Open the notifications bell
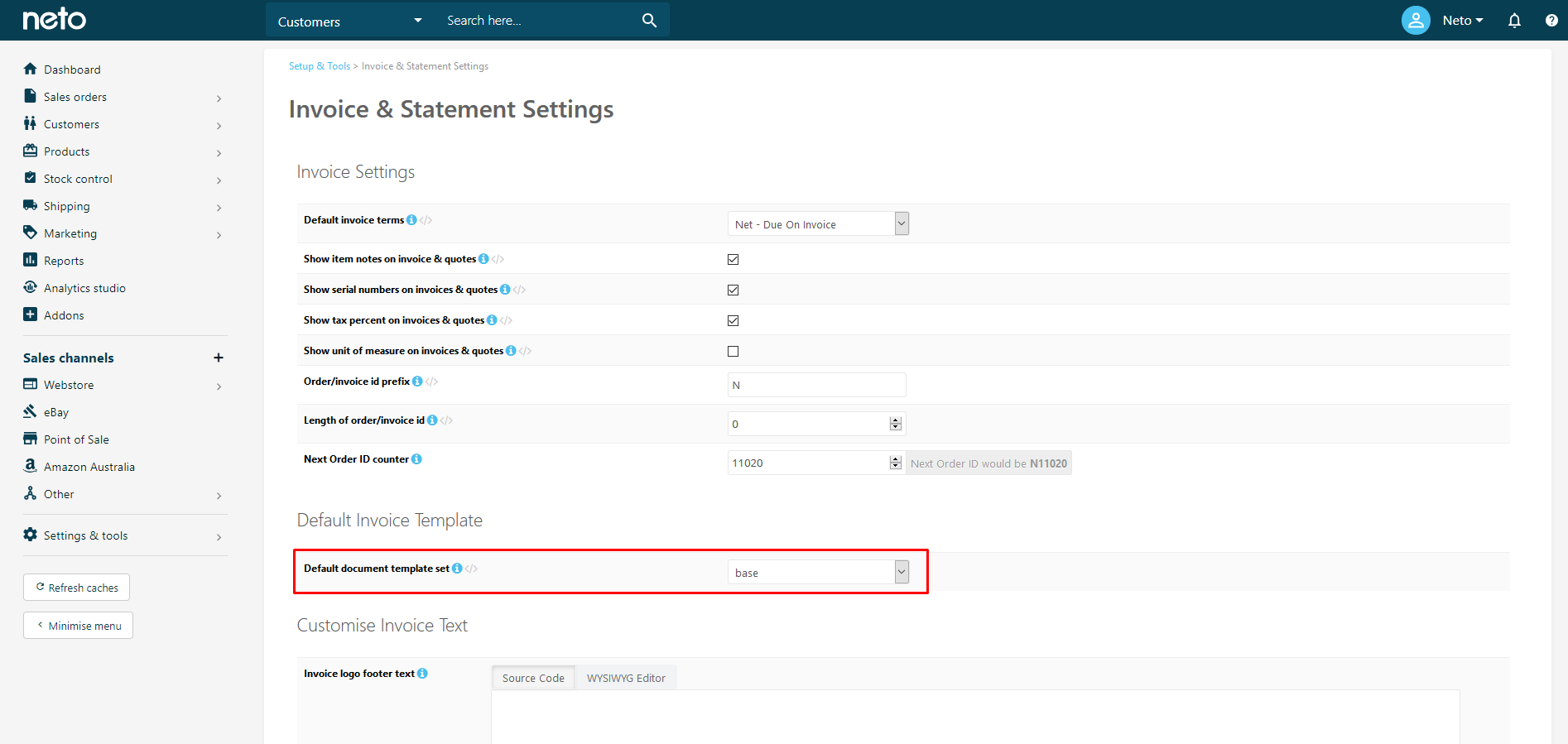Viewport: 1568px width, 744px height. (x=1514, y=21)
